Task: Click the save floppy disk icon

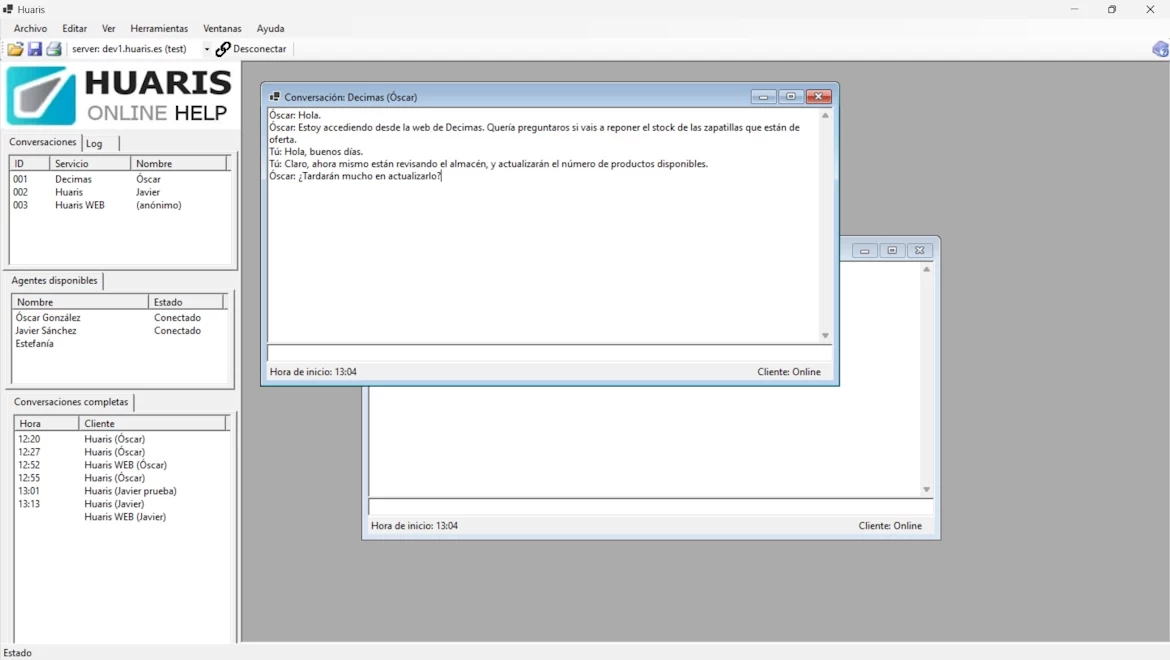Action: pyautogui.click(x=34, y=49)
